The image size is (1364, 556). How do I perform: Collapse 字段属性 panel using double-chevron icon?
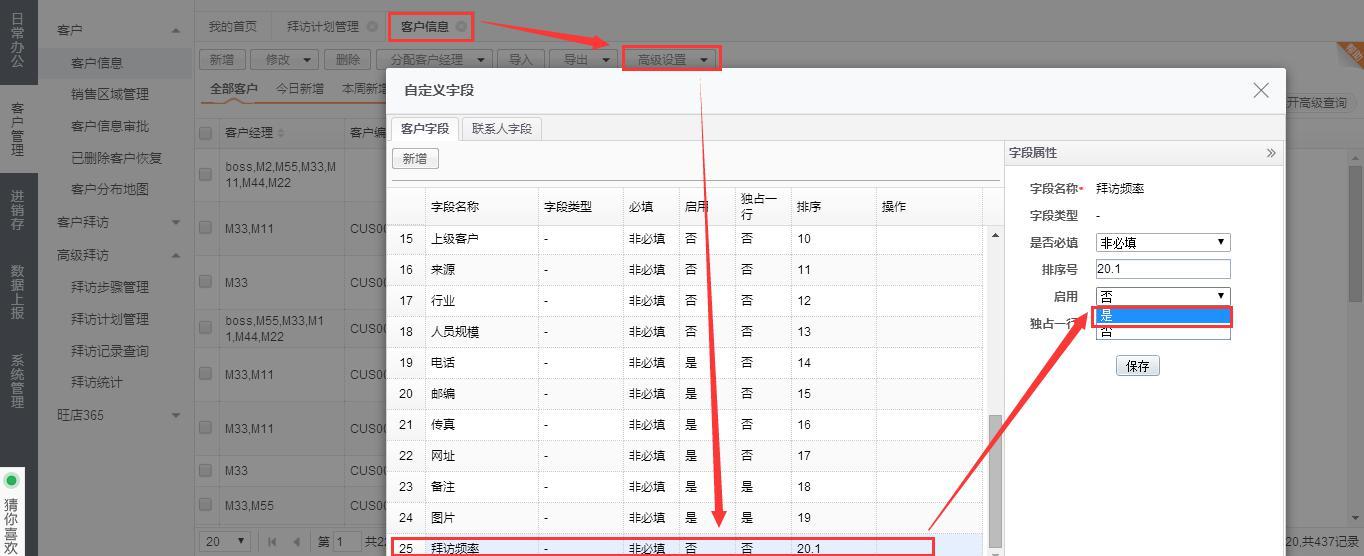click(x=1271, y=153)
